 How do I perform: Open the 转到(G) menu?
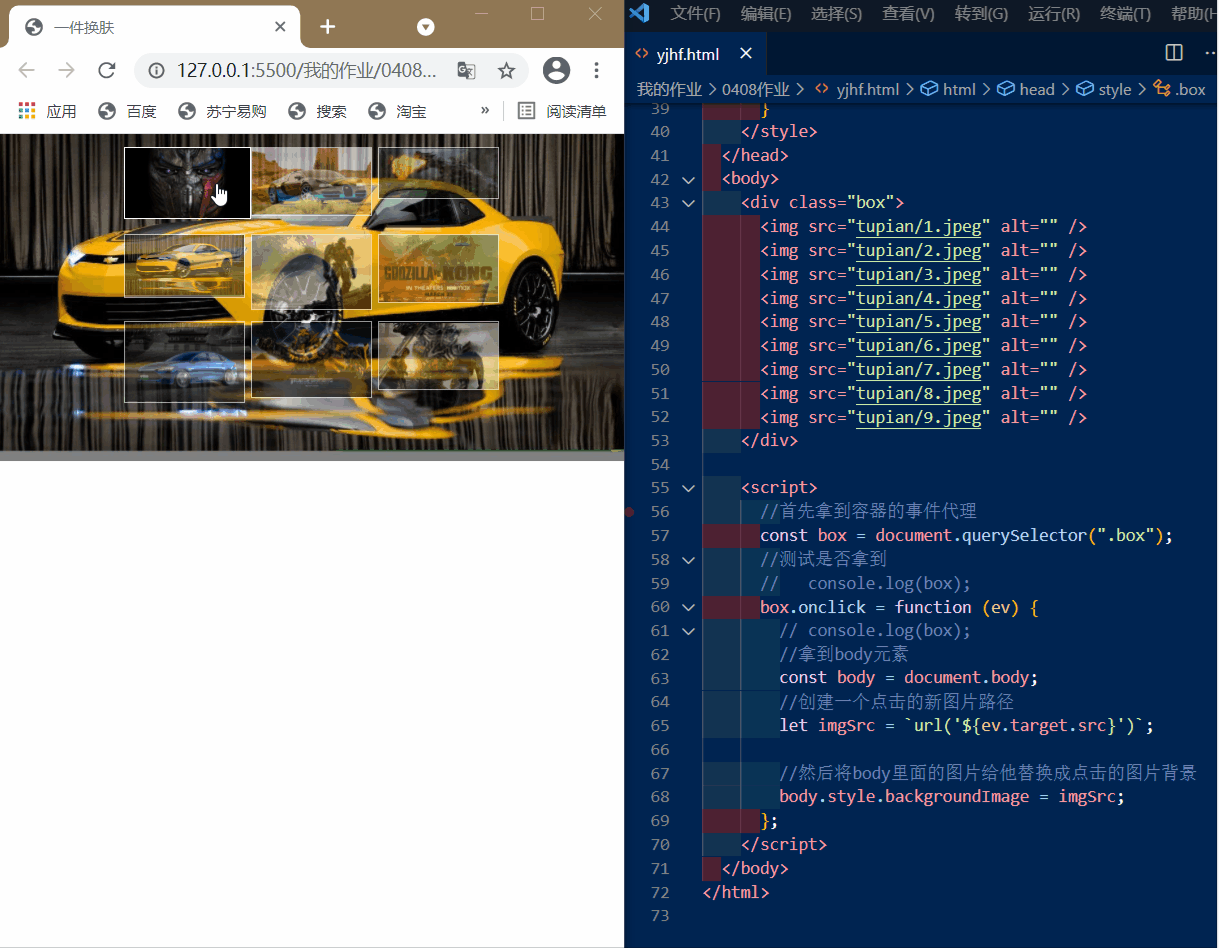[x=981, y=13]
